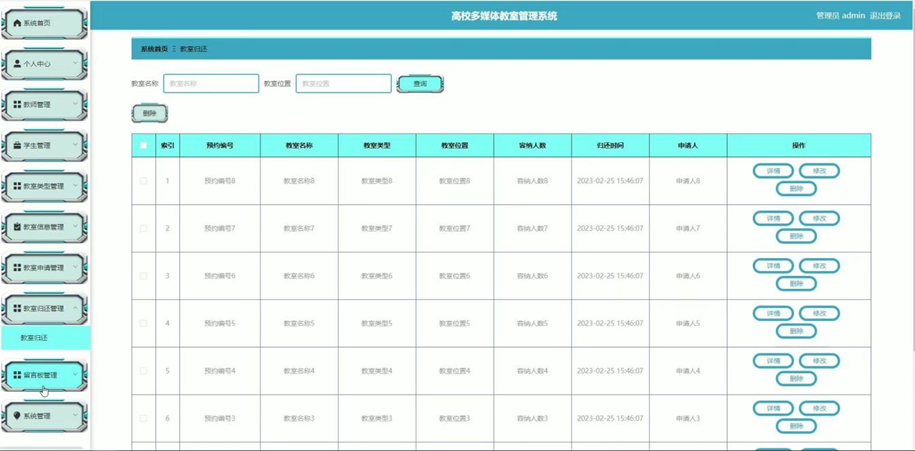Click the cell 申请人7
Screen dimensions: 915x451
coord(688,228)
